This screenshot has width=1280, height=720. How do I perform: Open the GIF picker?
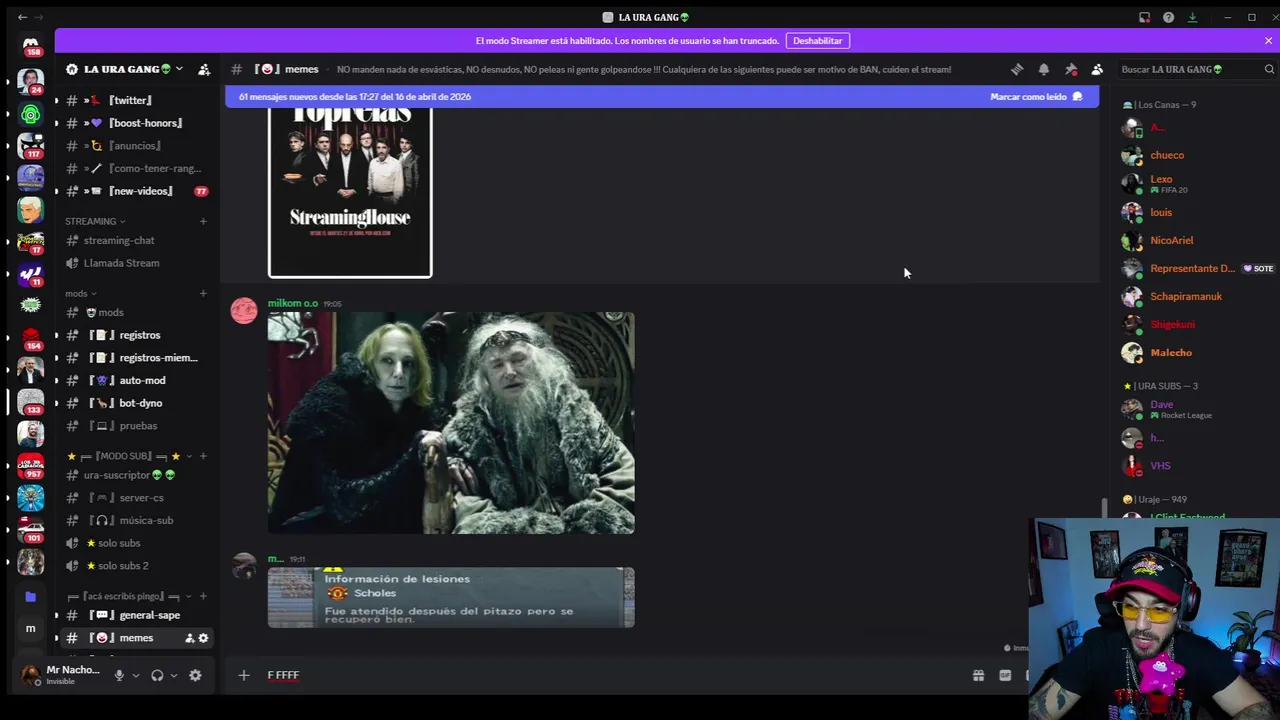click(x=1005, y=675)
